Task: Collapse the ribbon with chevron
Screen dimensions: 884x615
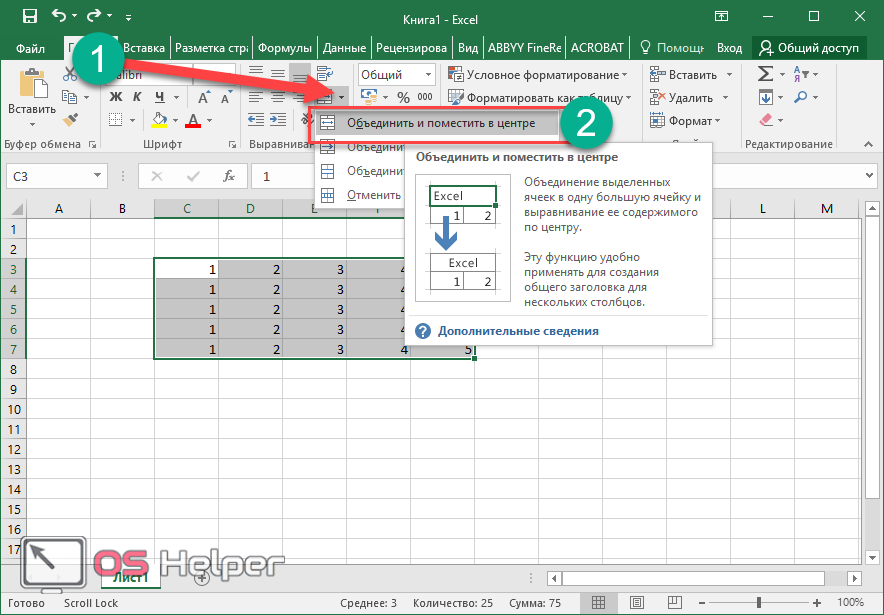Action: click(x=868, y=145)
